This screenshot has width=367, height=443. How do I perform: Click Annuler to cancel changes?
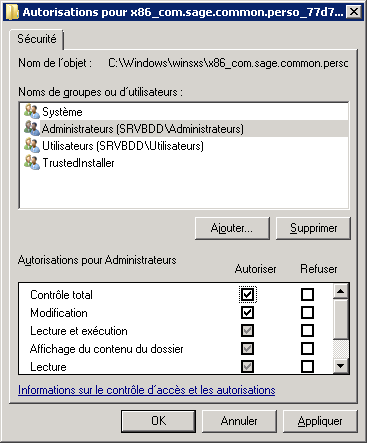pyautogui.click(x=239, y=421)
